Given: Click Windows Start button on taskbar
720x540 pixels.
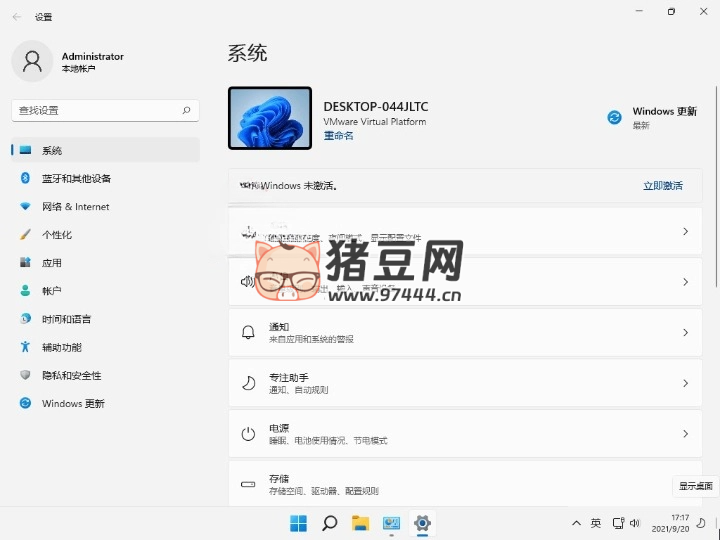Looking at the screenshot, I should [298, 523].
